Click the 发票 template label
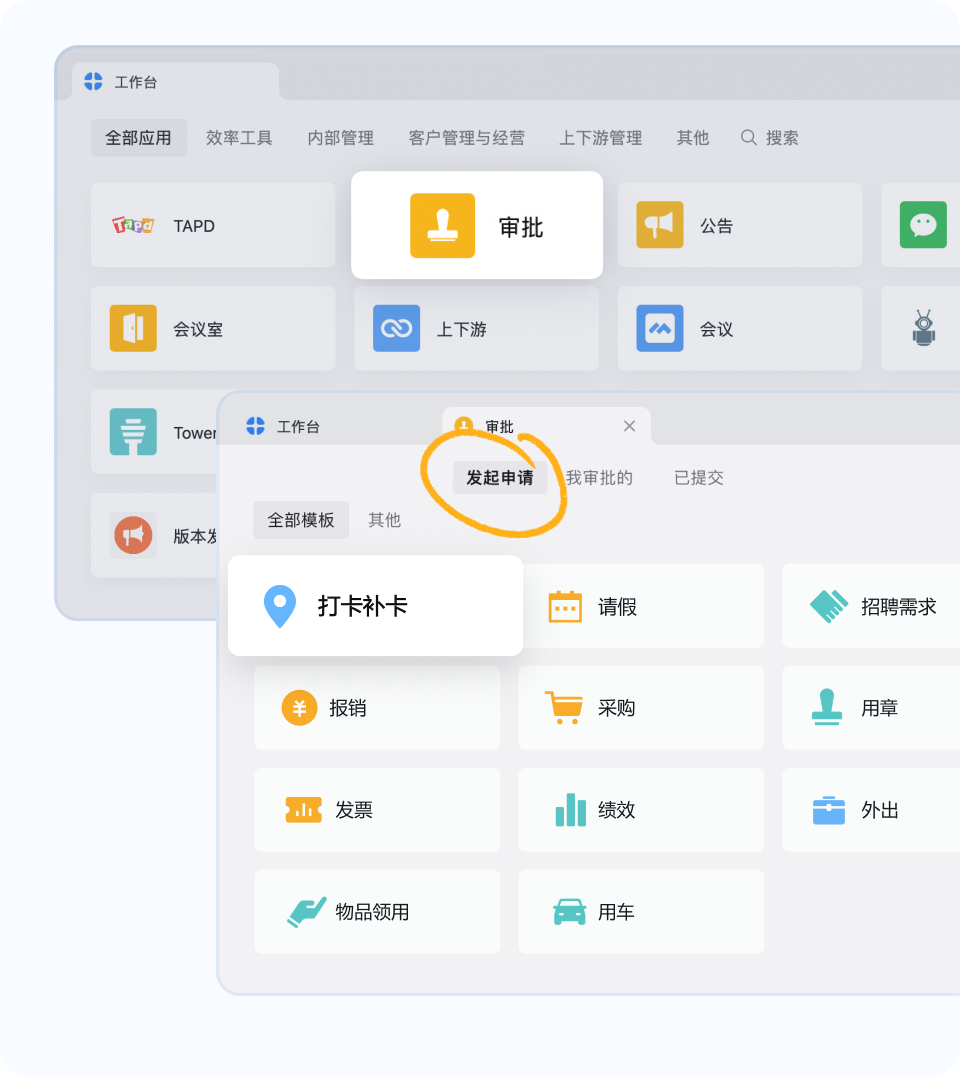The image size is (960, 1077). coord(354,810)
